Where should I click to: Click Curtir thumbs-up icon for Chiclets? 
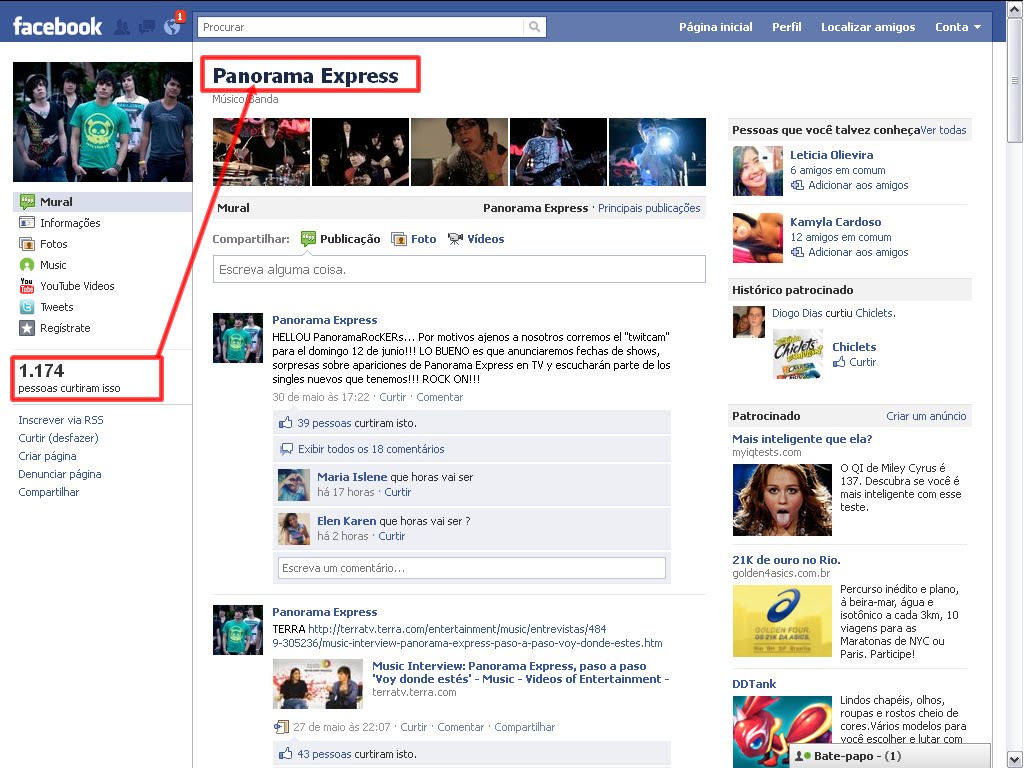(839, 361)
